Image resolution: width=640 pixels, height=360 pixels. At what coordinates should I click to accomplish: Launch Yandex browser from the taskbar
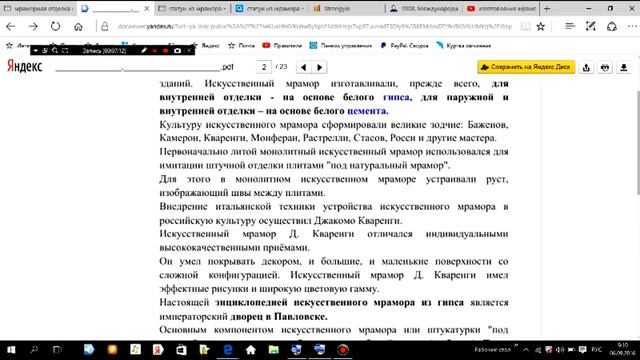(x=158, y=350)
